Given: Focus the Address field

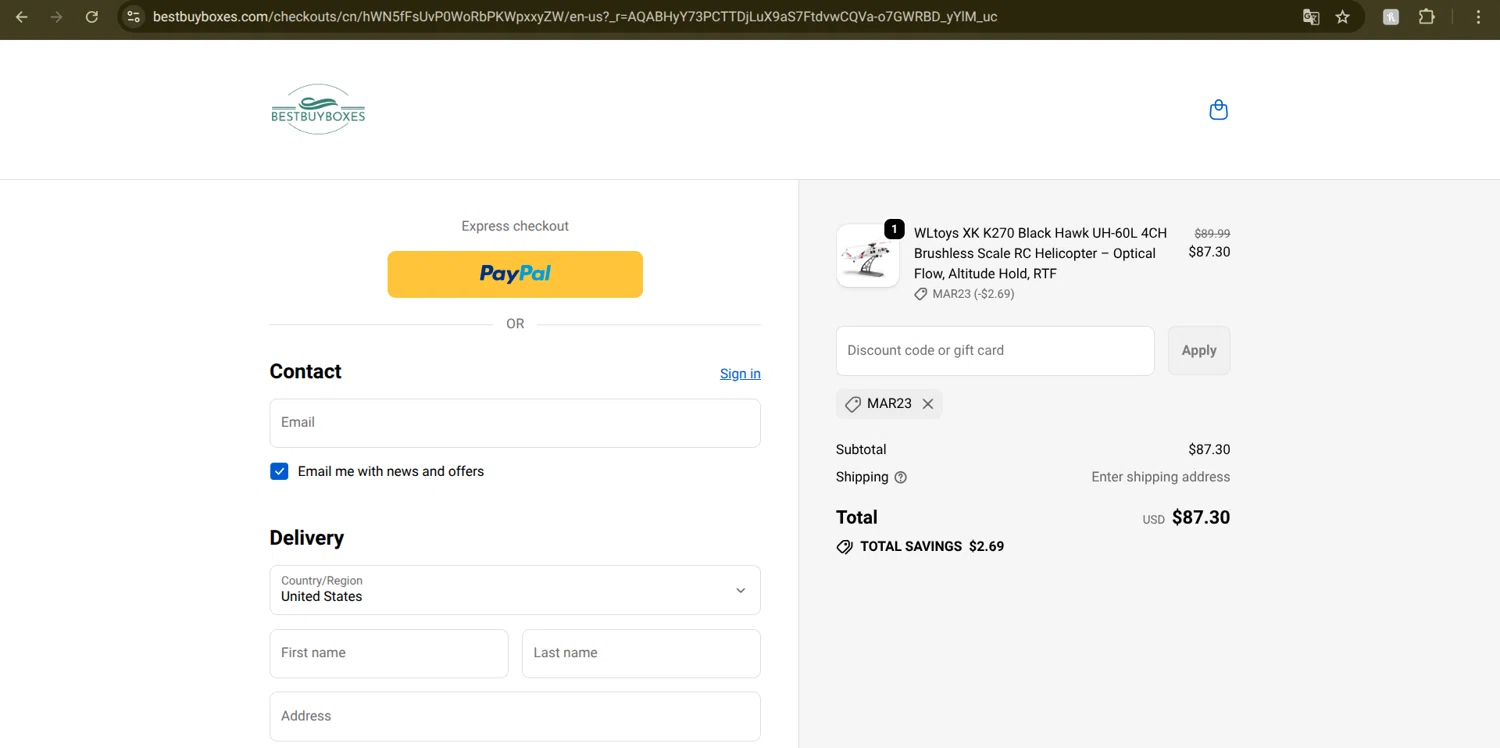Looking at the screenshot, I should pyautogui.click(x=515, y=717).
